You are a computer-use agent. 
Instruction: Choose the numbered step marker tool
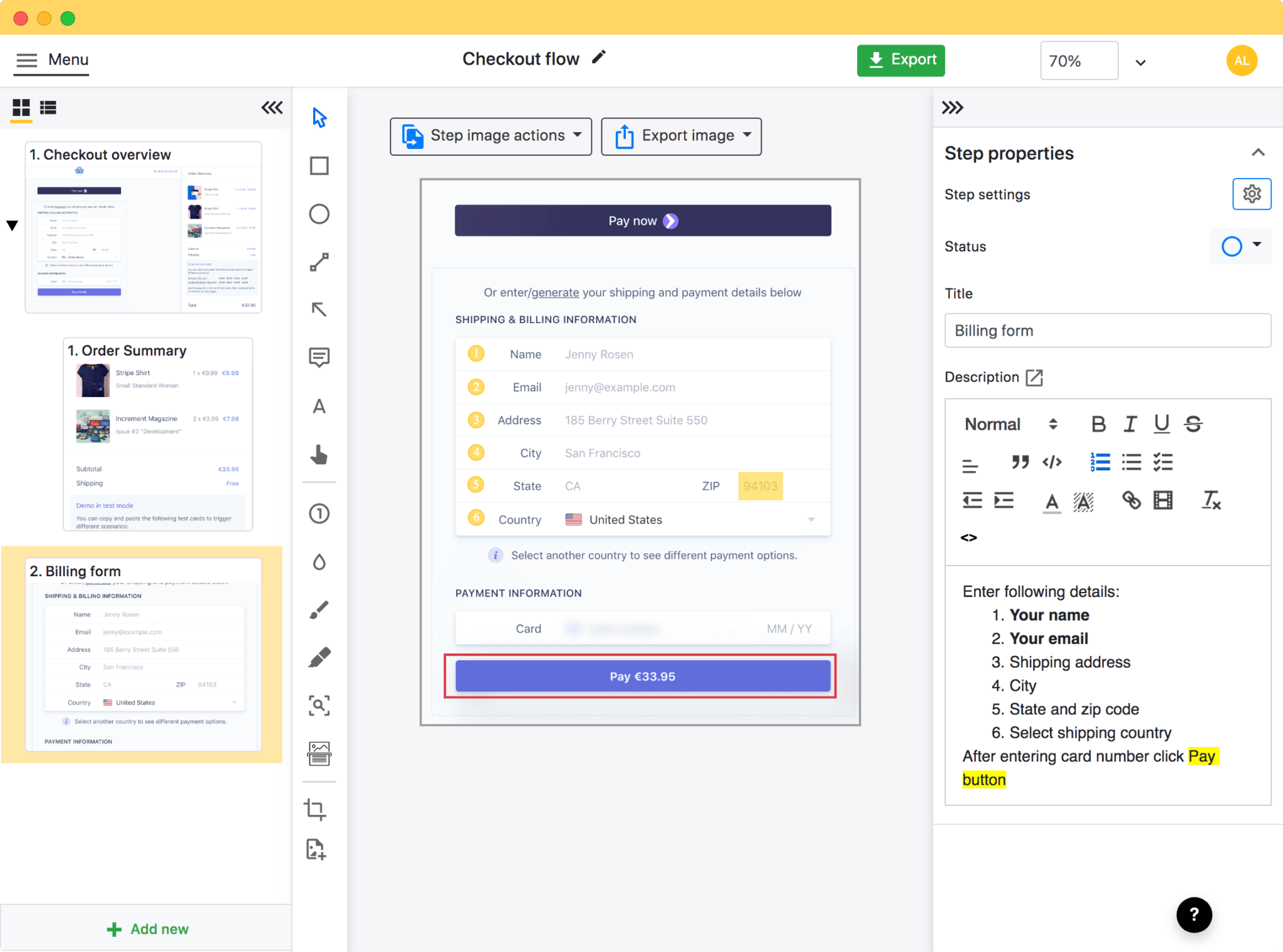pyautogui.click(x=319, y=514)
